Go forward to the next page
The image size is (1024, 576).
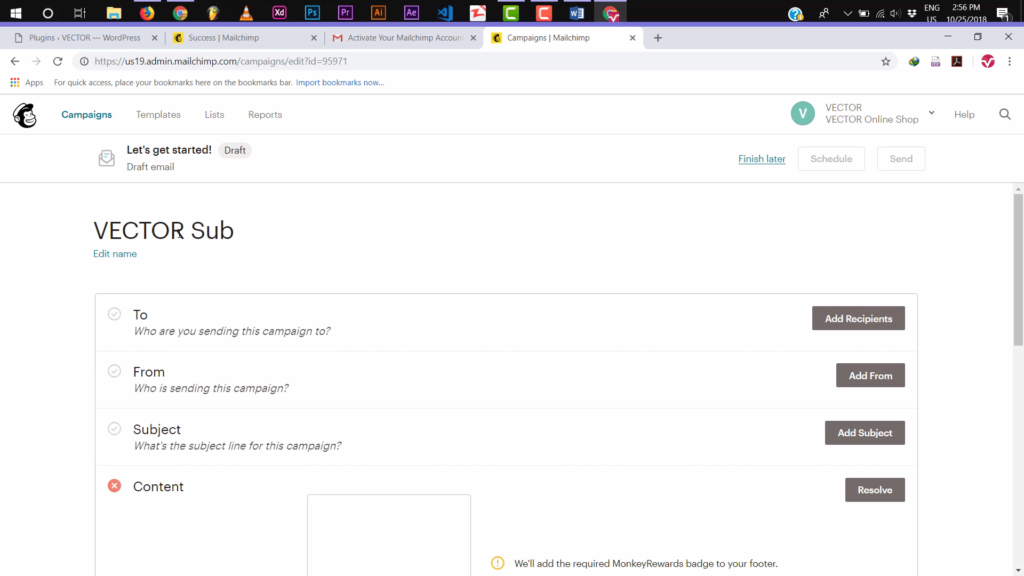(x=36, y=61)
